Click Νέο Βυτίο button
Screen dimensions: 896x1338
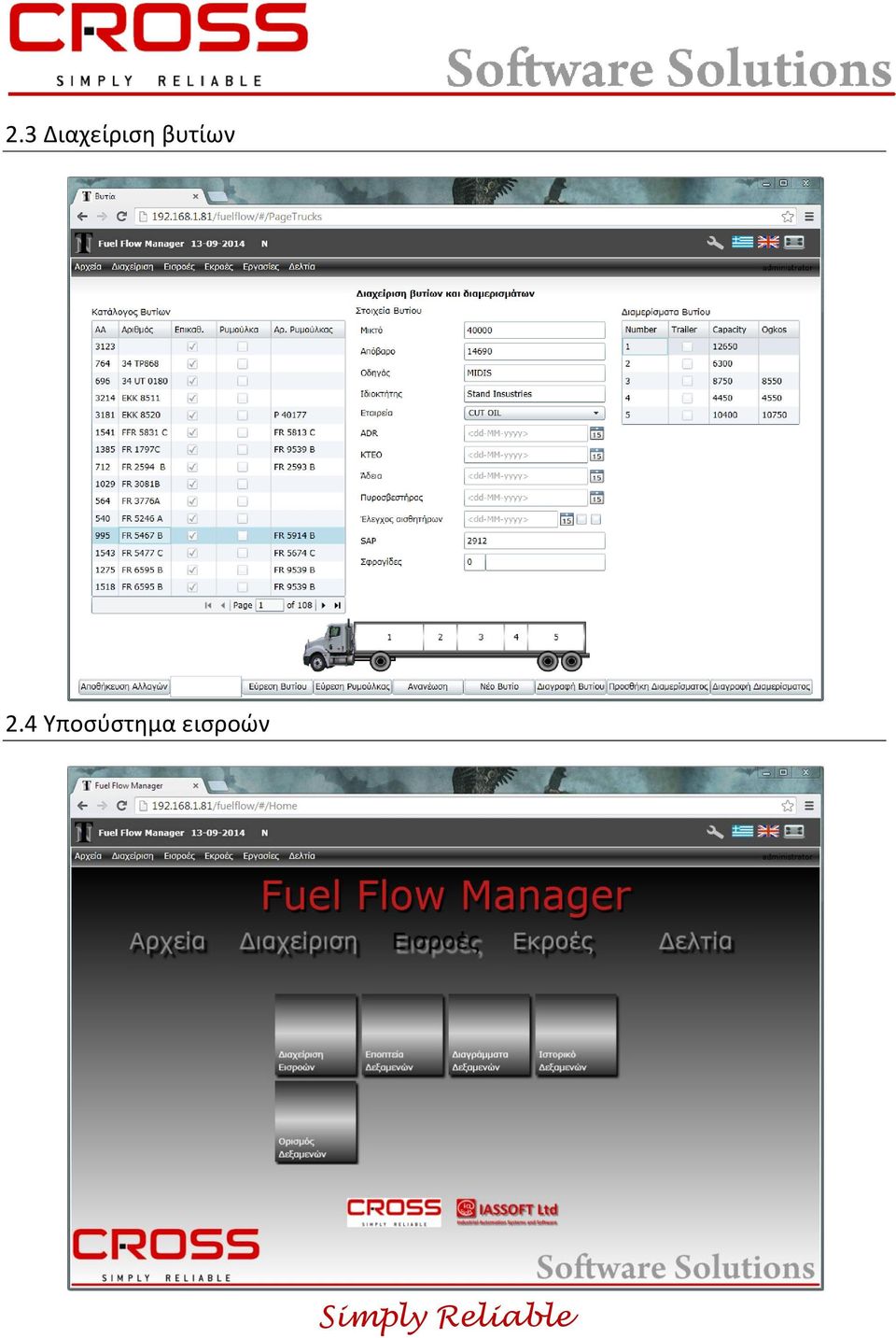pos(499,686)
